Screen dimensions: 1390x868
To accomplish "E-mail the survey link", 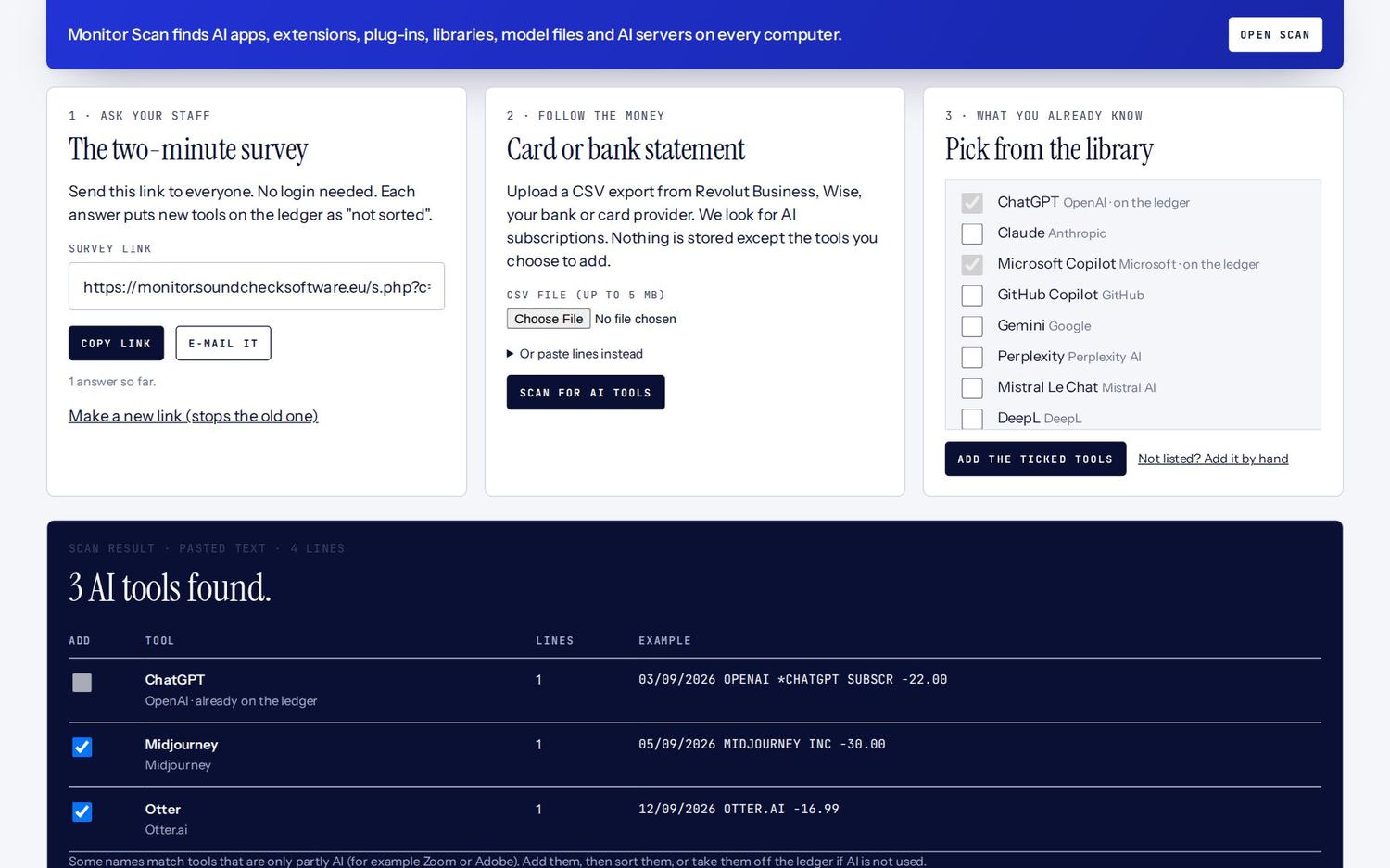I will pos(223,343).
